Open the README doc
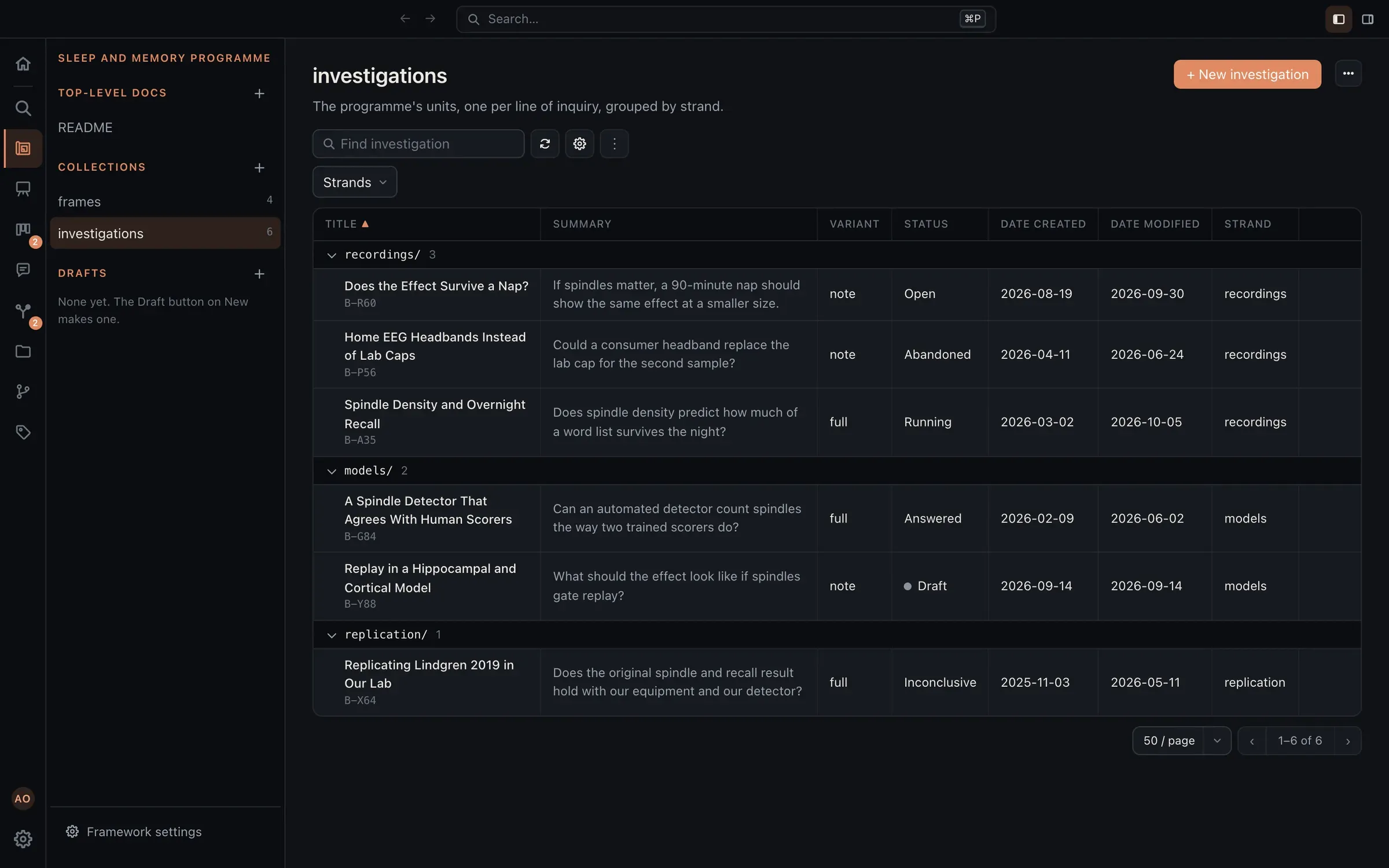The width and height of the screenshot is (1389, 868). point(85,127)
